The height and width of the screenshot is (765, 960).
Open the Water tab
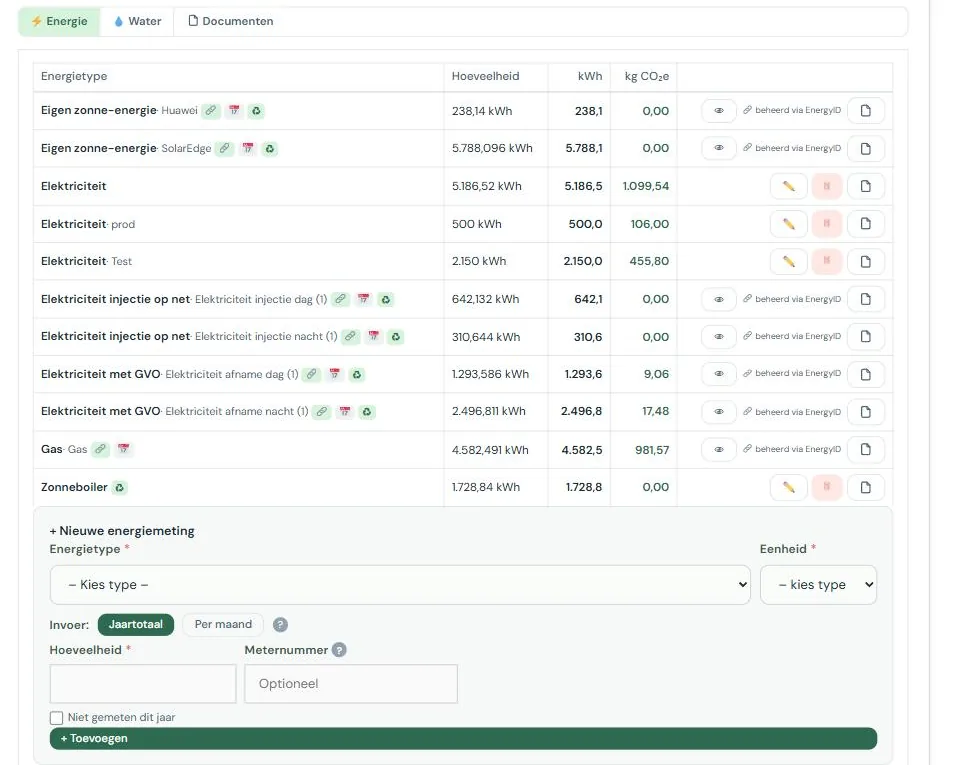137,21
